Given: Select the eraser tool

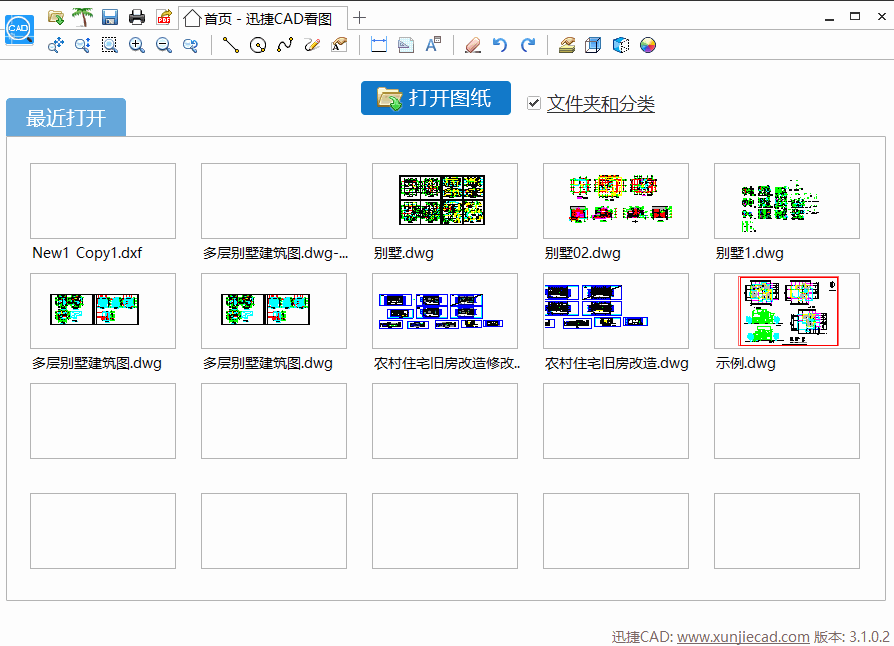Looking at the screenshot, I should click(473, 45).
